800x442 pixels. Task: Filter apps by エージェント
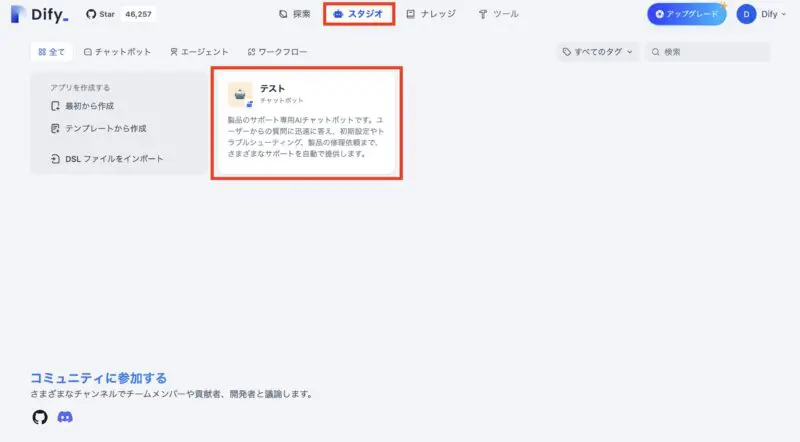click(x=199, y=52)
